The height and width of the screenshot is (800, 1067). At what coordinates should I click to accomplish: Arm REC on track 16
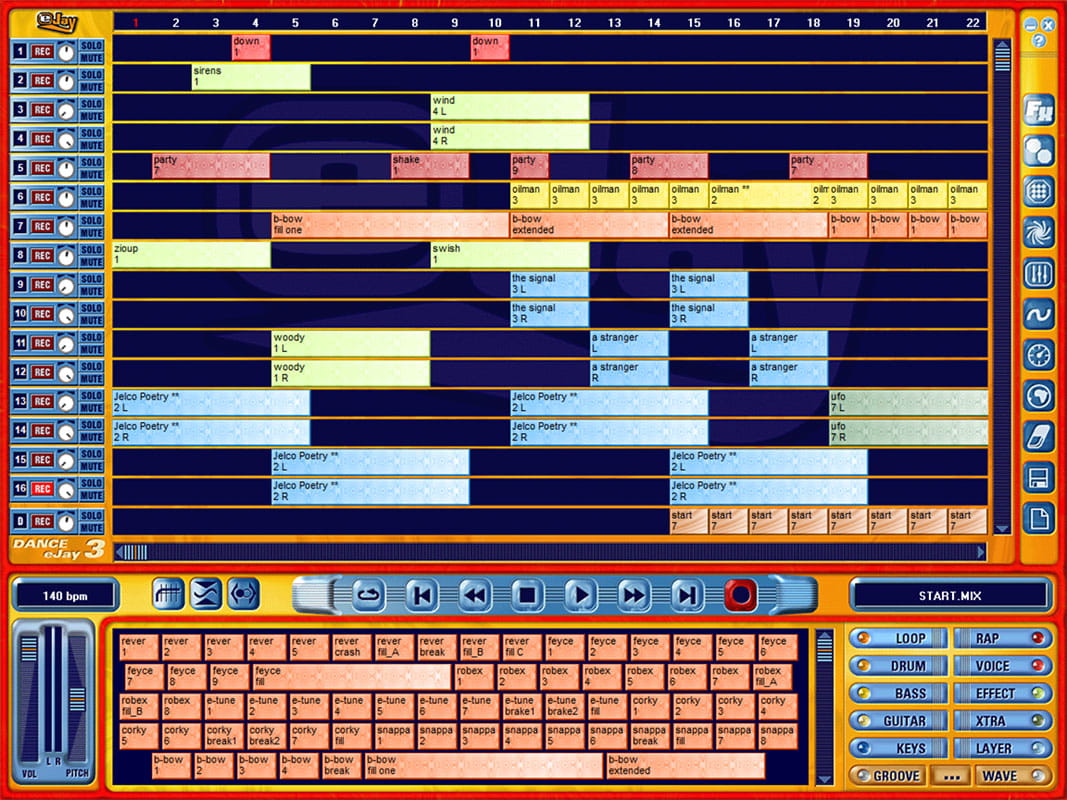pos(42,489)
